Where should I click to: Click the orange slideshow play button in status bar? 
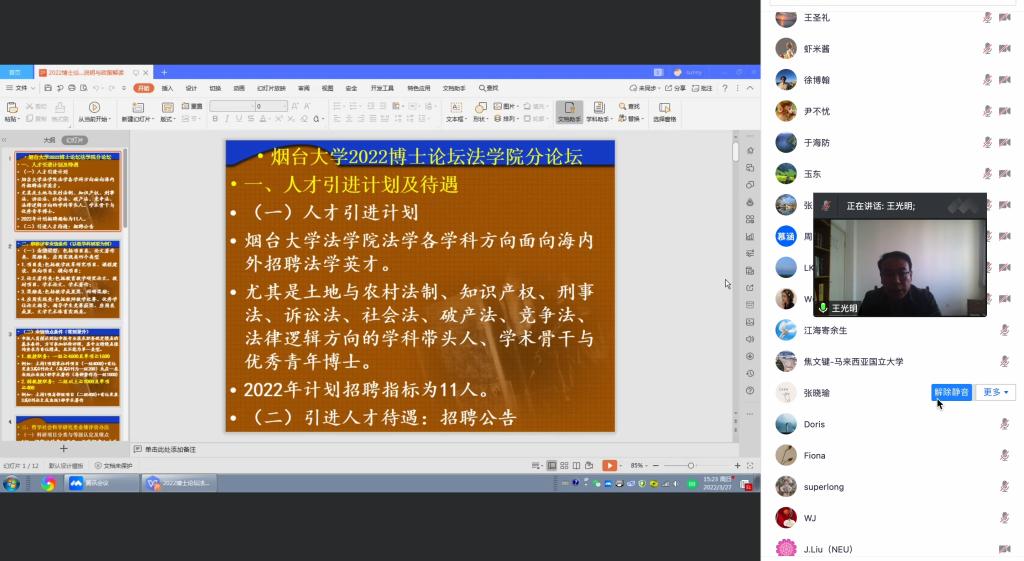609,465
